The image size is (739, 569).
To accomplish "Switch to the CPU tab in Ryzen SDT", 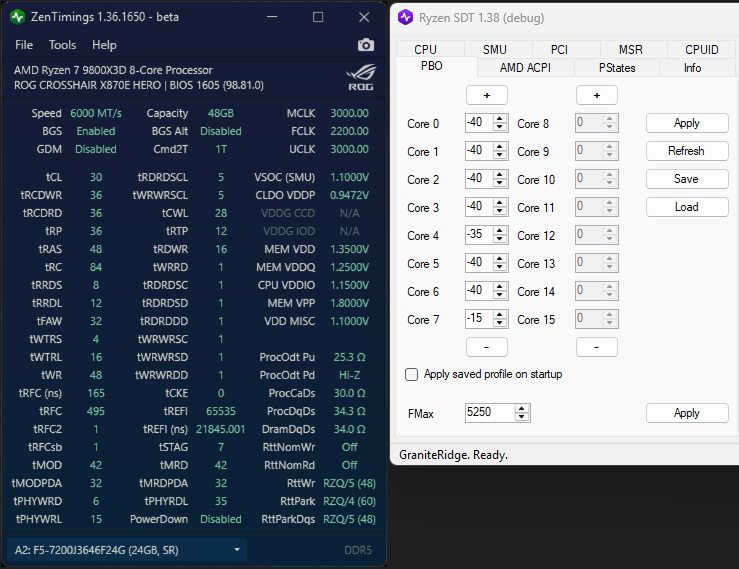I will click(x=425, y=49).
